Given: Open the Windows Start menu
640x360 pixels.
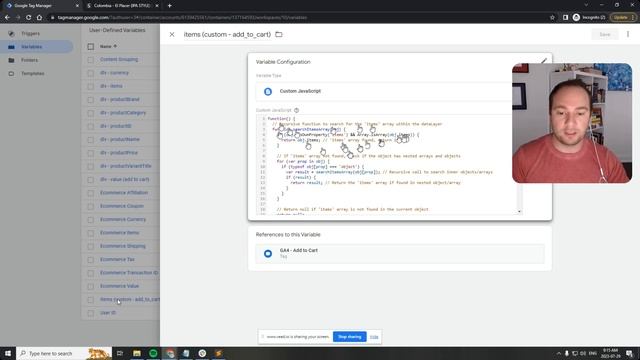Looking at the screenshot, I should pos(8,353).
